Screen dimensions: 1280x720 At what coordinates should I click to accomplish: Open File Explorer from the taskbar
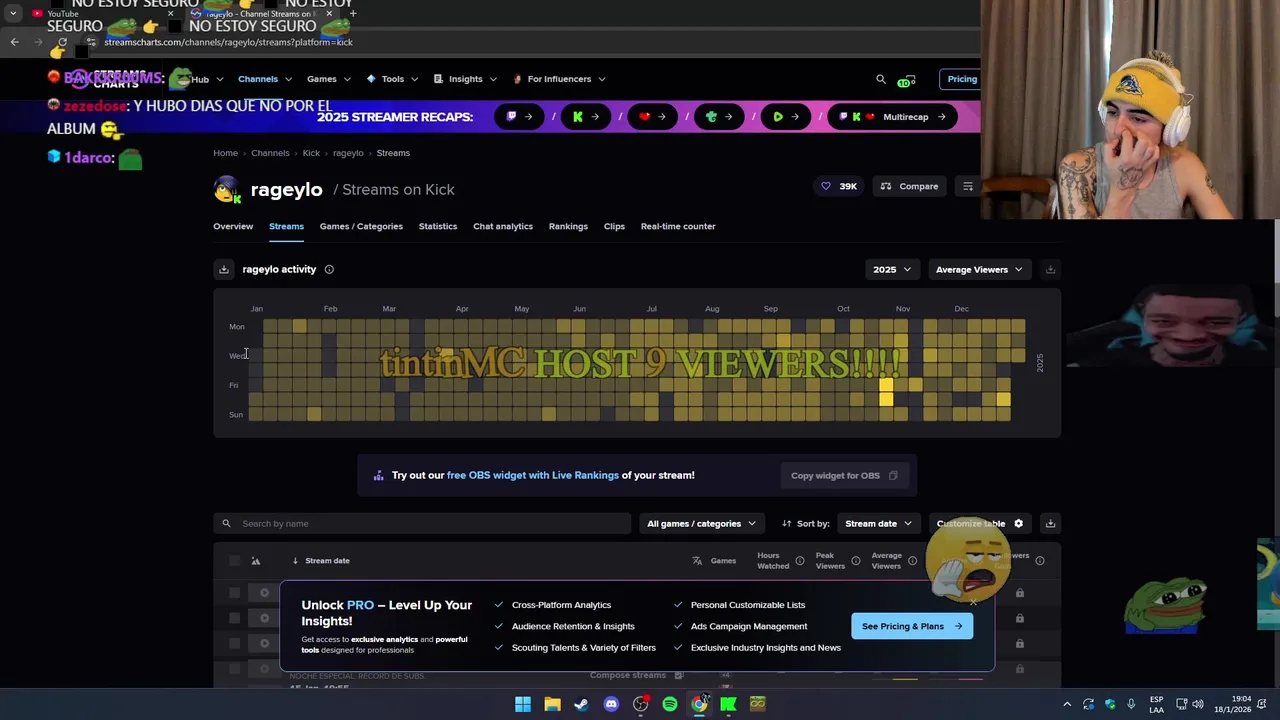tap(552, 704)
